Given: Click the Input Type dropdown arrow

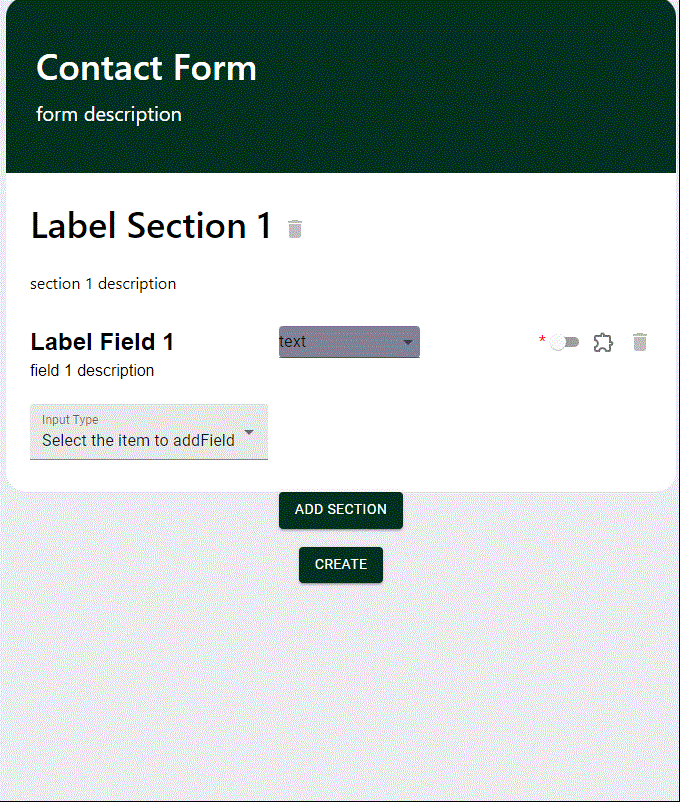Looking at the screenshot, I should pyautogui.click(x=249, y=432).
